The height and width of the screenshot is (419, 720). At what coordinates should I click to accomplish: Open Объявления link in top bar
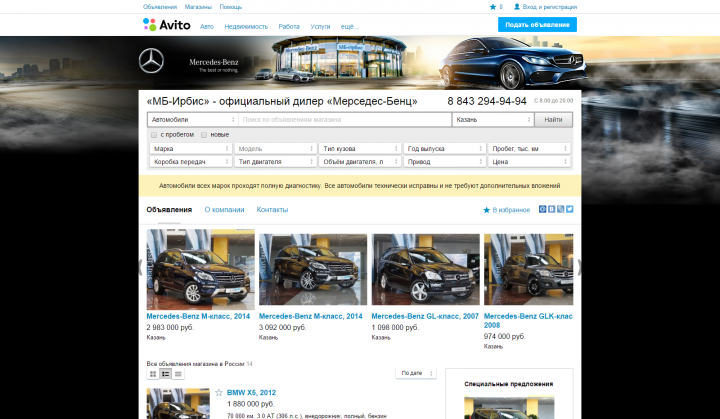(160, 7)
